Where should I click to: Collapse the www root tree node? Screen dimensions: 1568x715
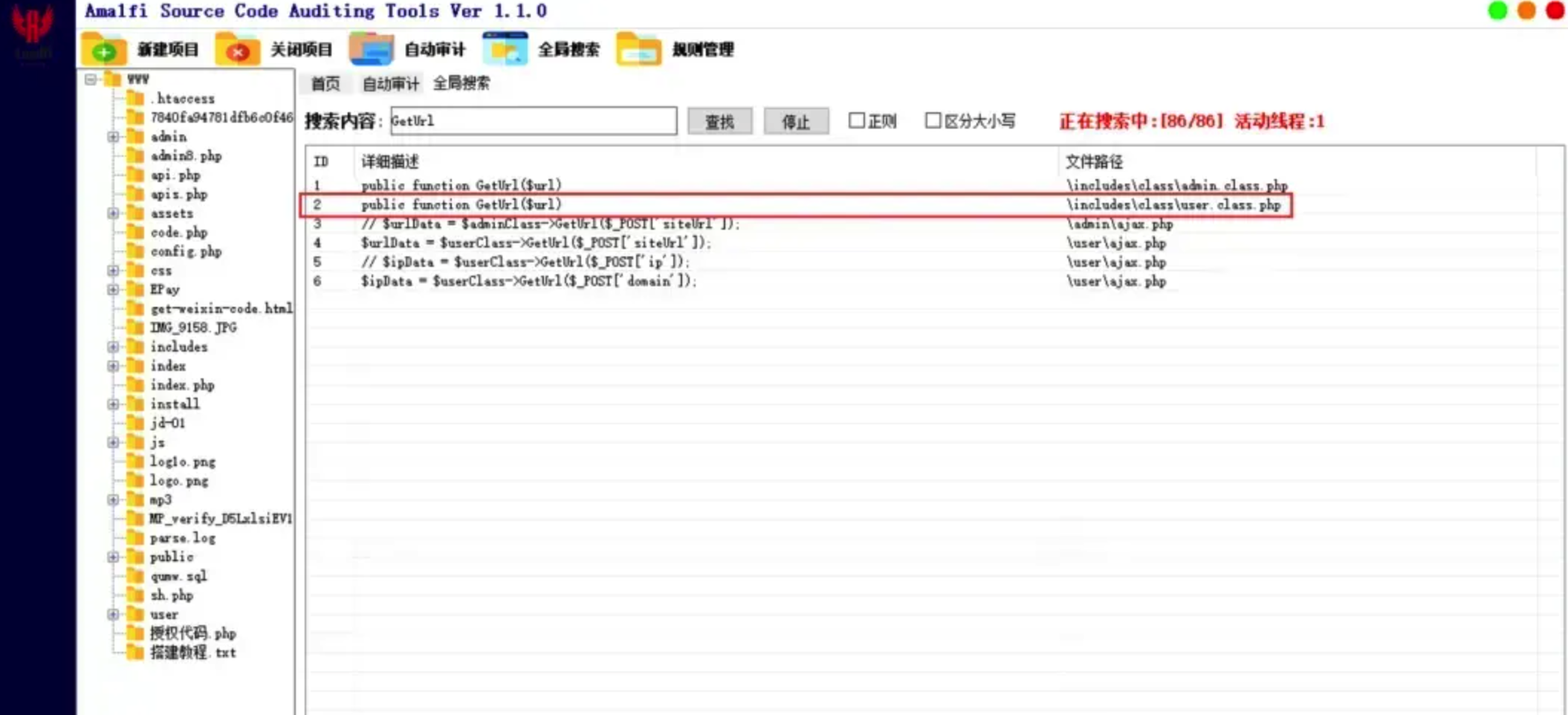click(x=90, y=79)
